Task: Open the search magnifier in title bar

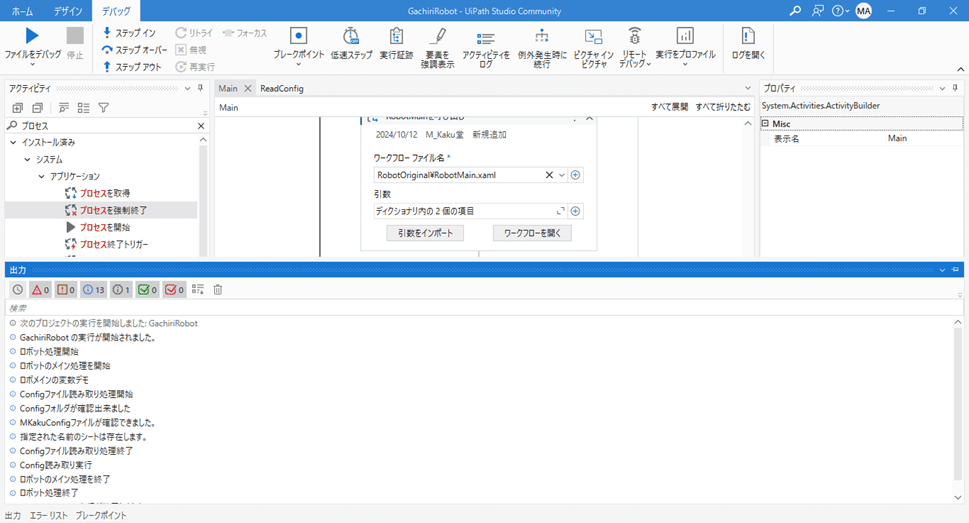Action: click(795, 11)
